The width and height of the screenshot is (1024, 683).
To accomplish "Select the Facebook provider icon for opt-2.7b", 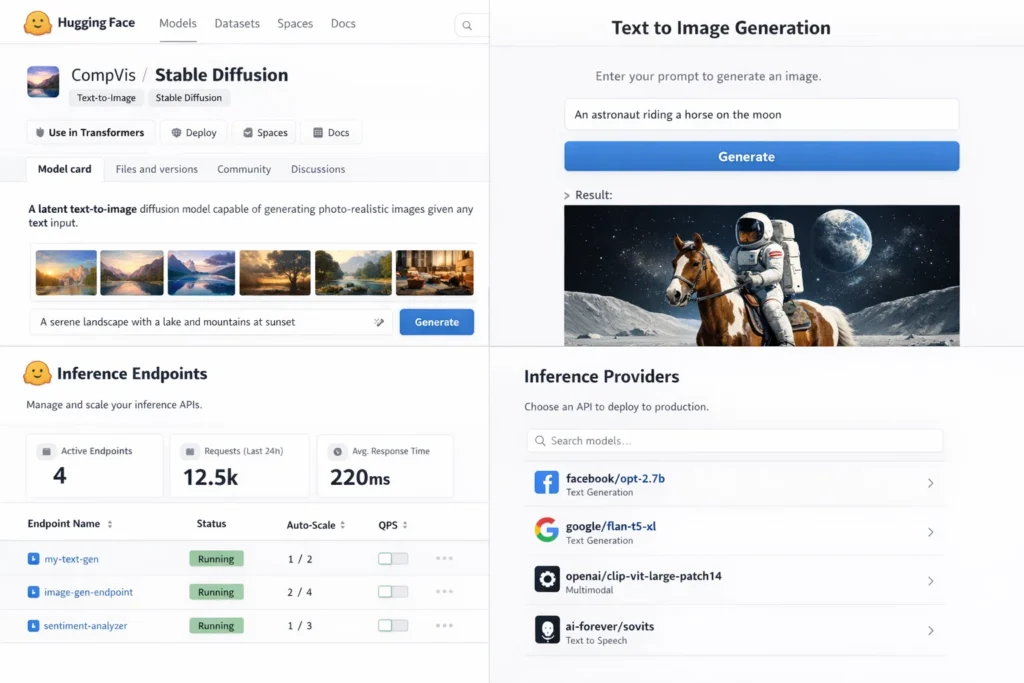I will [546, 482].
